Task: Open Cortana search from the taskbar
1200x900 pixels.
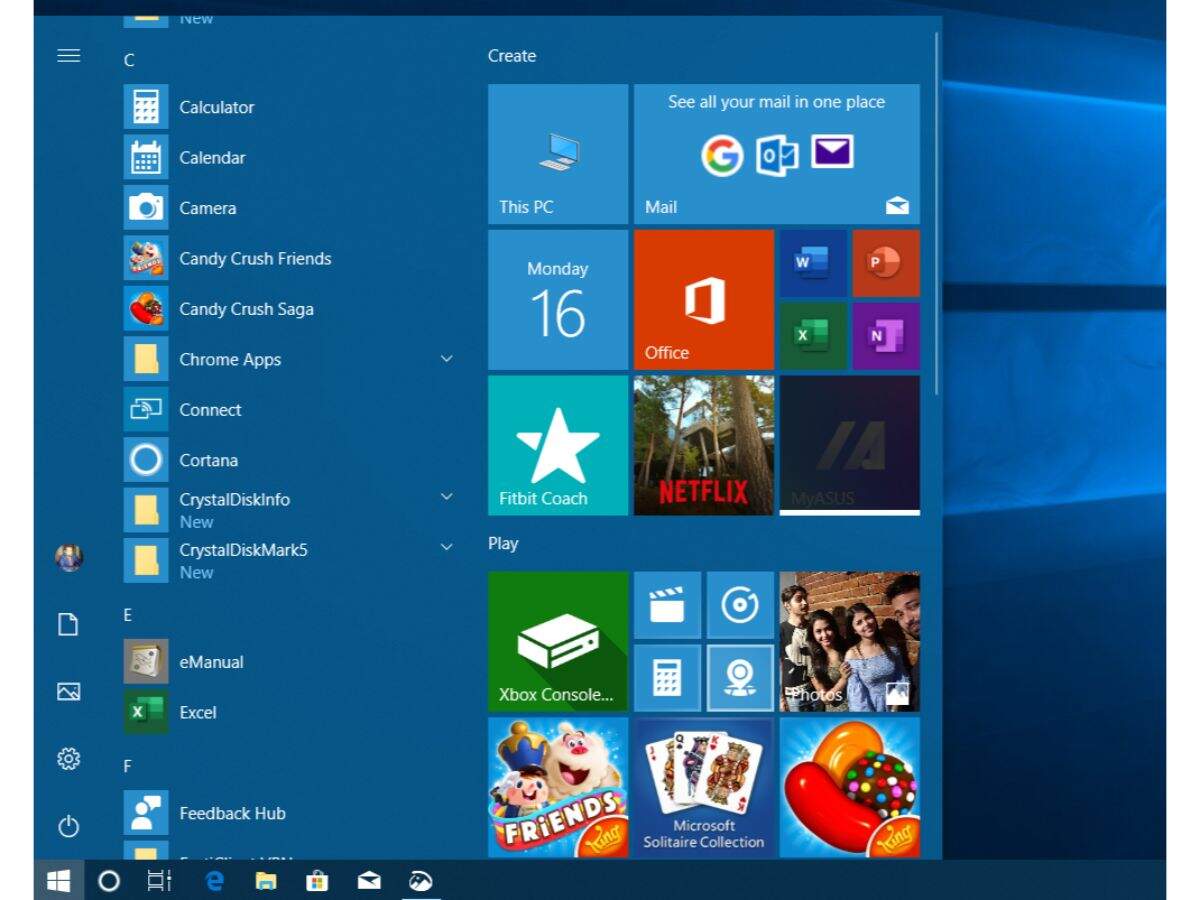Action: pos(107,881)
